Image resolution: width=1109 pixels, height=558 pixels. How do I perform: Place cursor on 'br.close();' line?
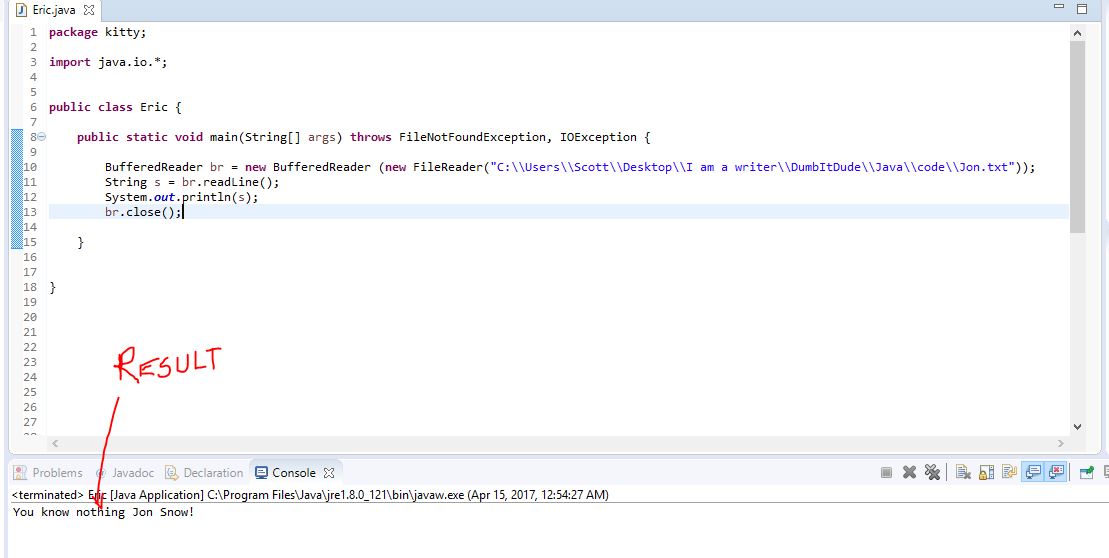(144, 212)
